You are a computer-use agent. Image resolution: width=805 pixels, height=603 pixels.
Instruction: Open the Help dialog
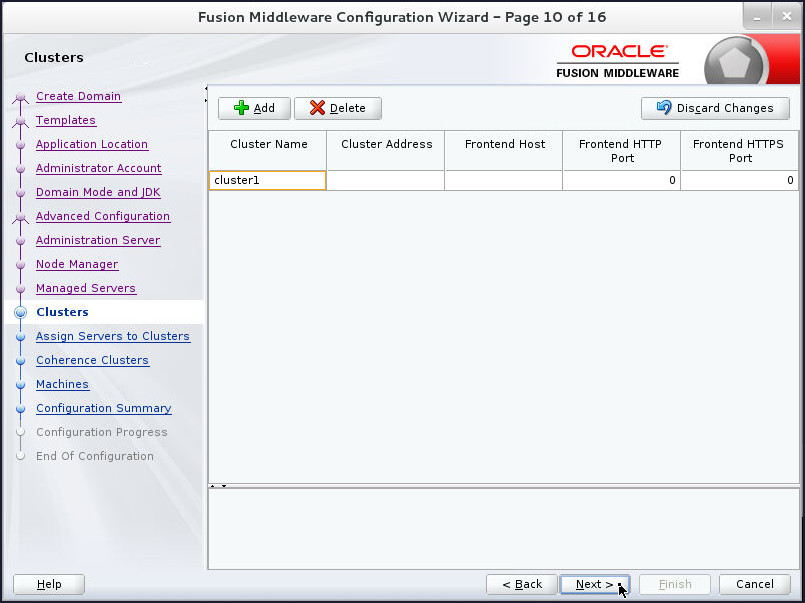click(x=48, y=584)
